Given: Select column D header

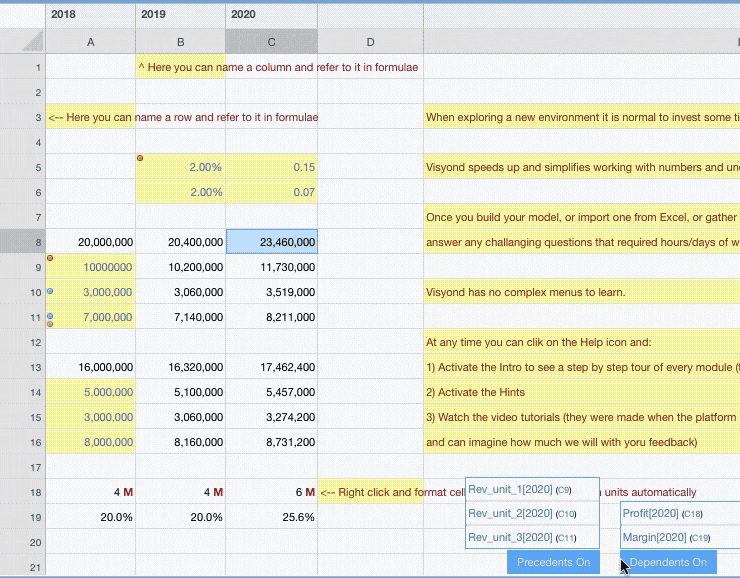Looking at the screenshot, I should point(370,42).
